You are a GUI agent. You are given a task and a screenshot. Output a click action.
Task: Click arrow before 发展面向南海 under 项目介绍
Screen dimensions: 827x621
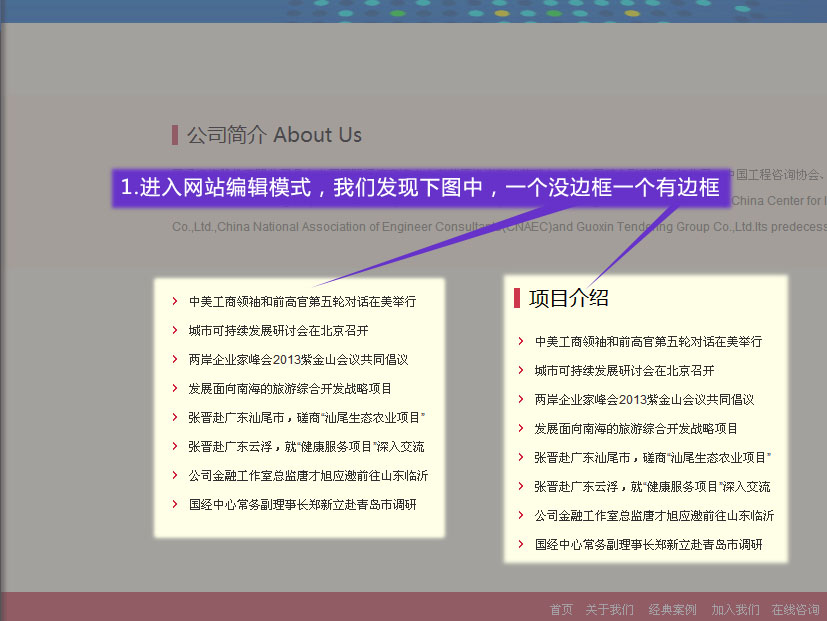tap(521, 428)
